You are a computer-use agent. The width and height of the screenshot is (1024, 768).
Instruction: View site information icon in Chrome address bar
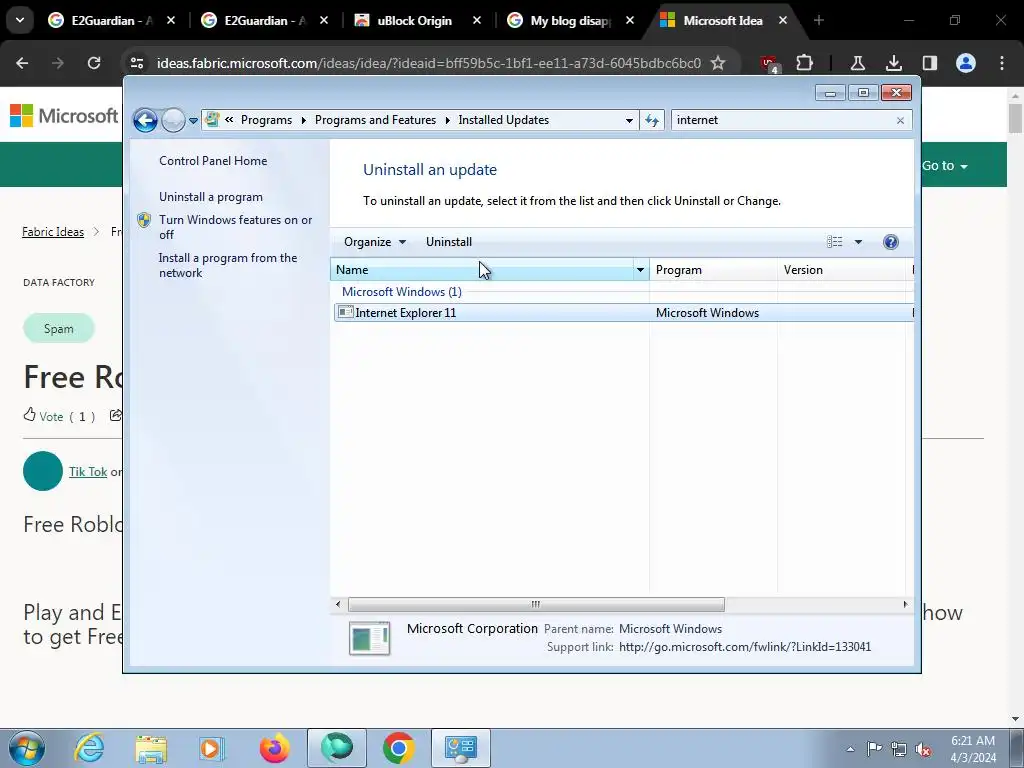coord(136,63)
